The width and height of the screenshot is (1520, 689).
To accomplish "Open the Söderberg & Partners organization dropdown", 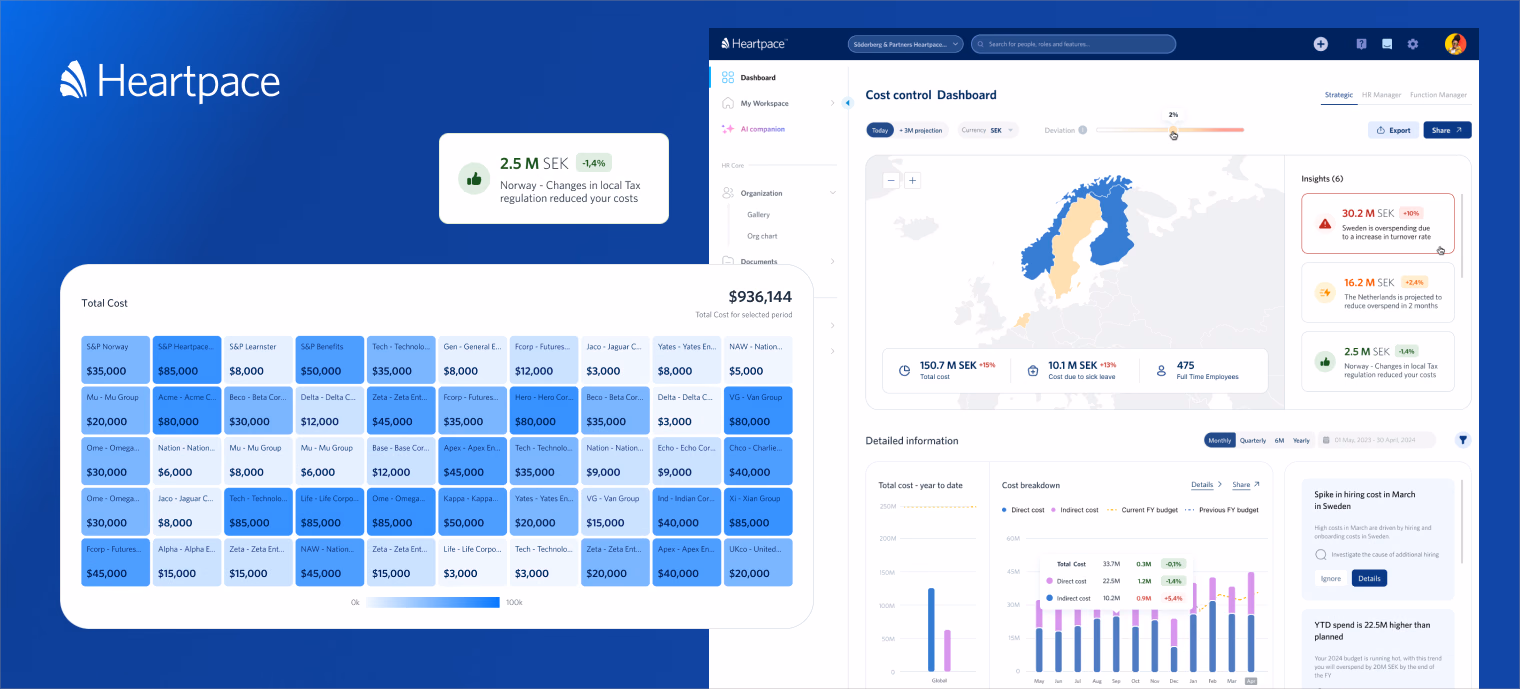I will pyautogui.click(x=905, y=44).
